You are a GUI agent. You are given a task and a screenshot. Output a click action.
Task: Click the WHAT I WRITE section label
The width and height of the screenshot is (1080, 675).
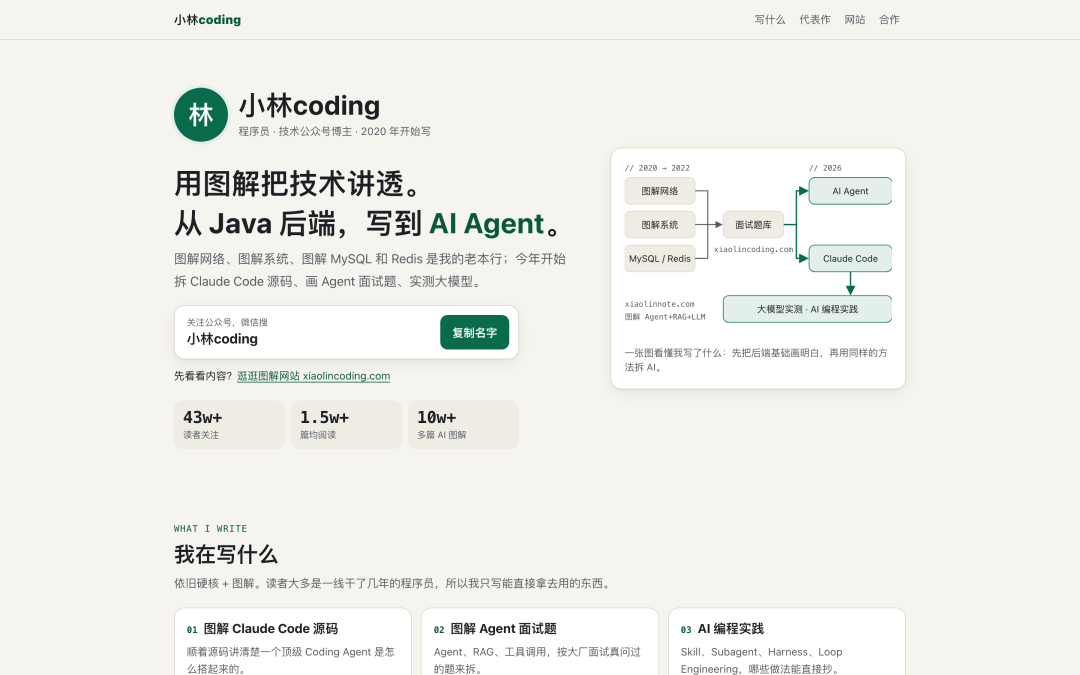210,529
